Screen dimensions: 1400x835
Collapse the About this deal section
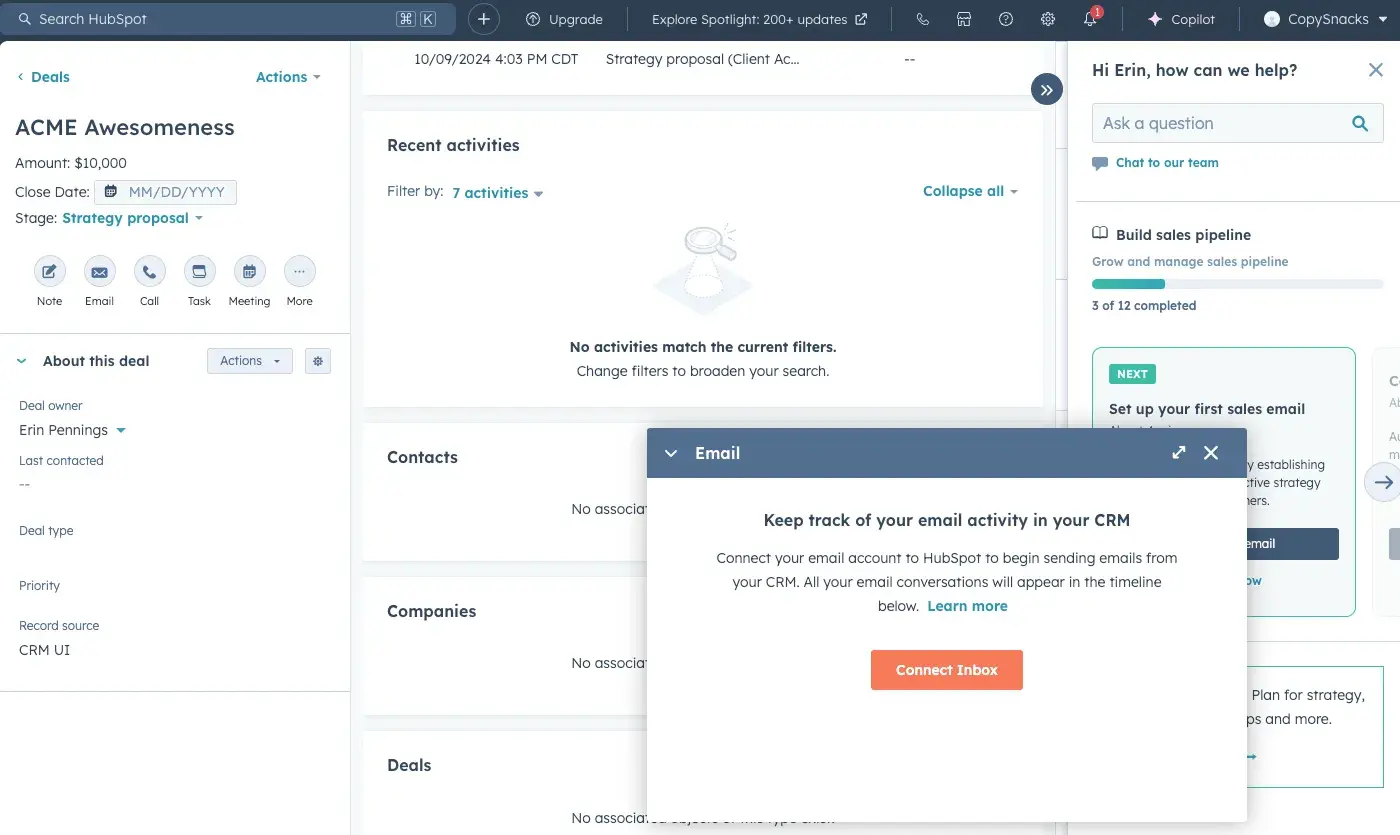[x=22, y=361]
